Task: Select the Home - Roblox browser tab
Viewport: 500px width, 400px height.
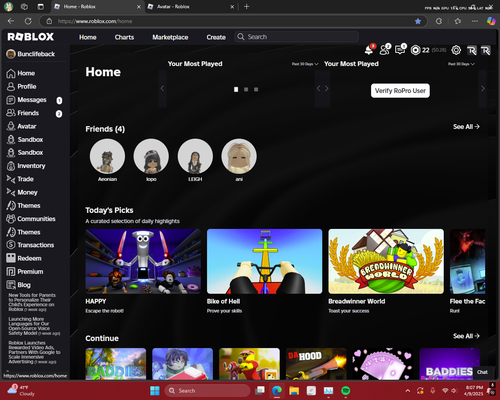Action: 97,7
